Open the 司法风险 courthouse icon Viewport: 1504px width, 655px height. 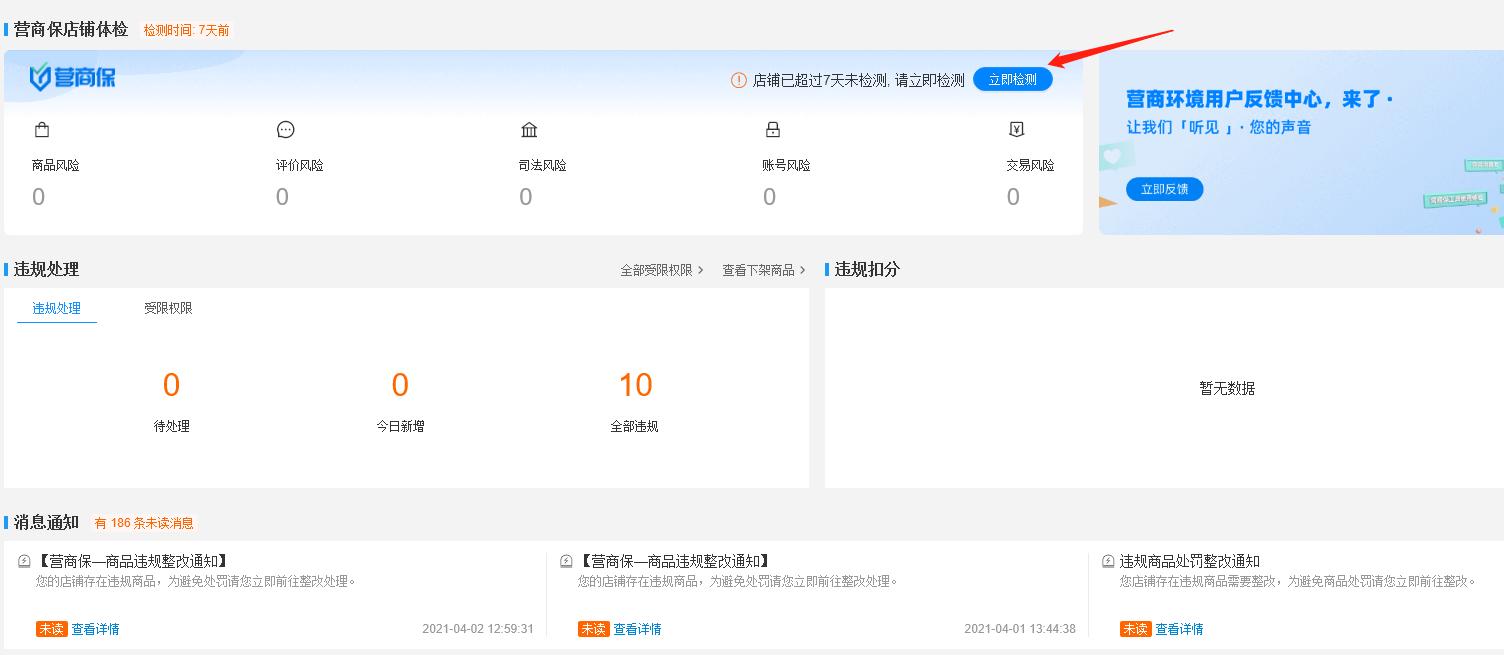coord(528,129)
